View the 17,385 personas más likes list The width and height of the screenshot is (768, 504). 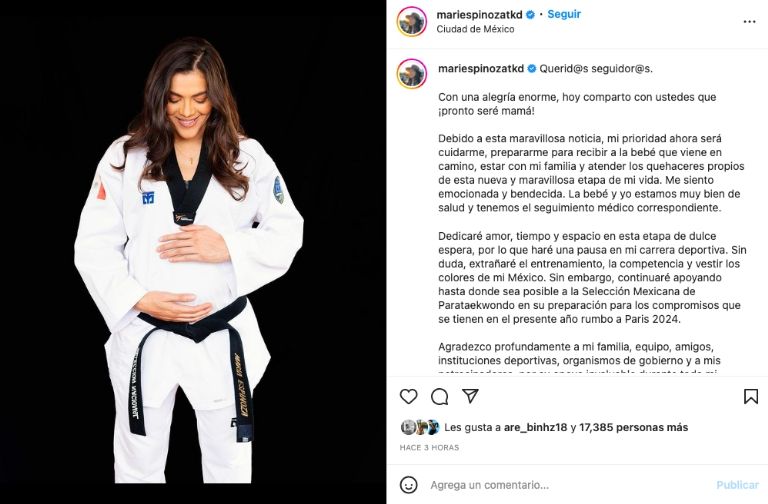pos(633,428)
